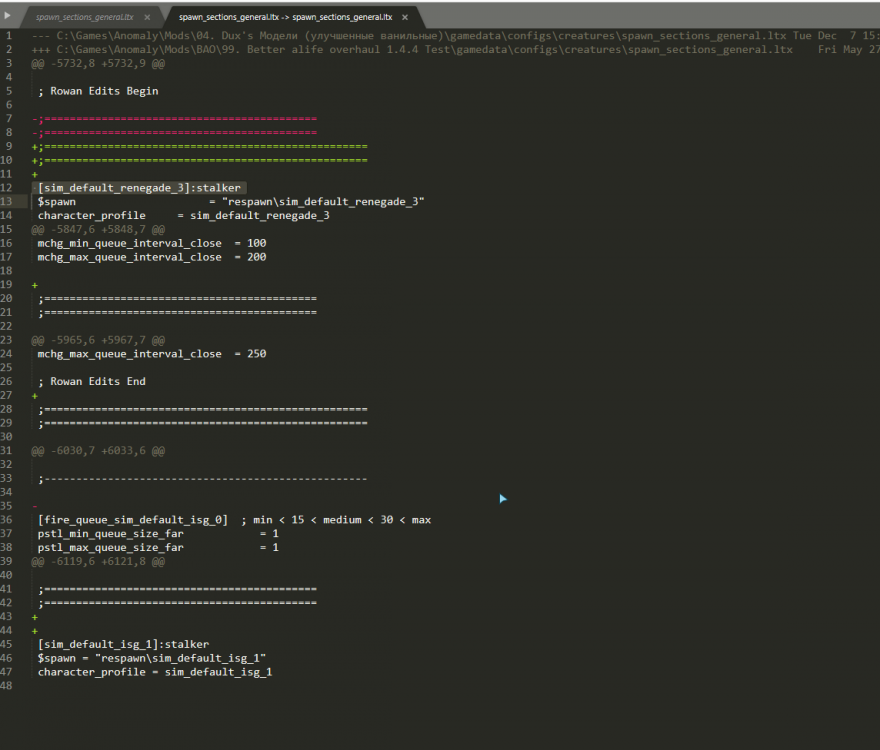Switch to the first spawn_sections_general.ltx tab
880x750 pixels.
coord(84,17)
